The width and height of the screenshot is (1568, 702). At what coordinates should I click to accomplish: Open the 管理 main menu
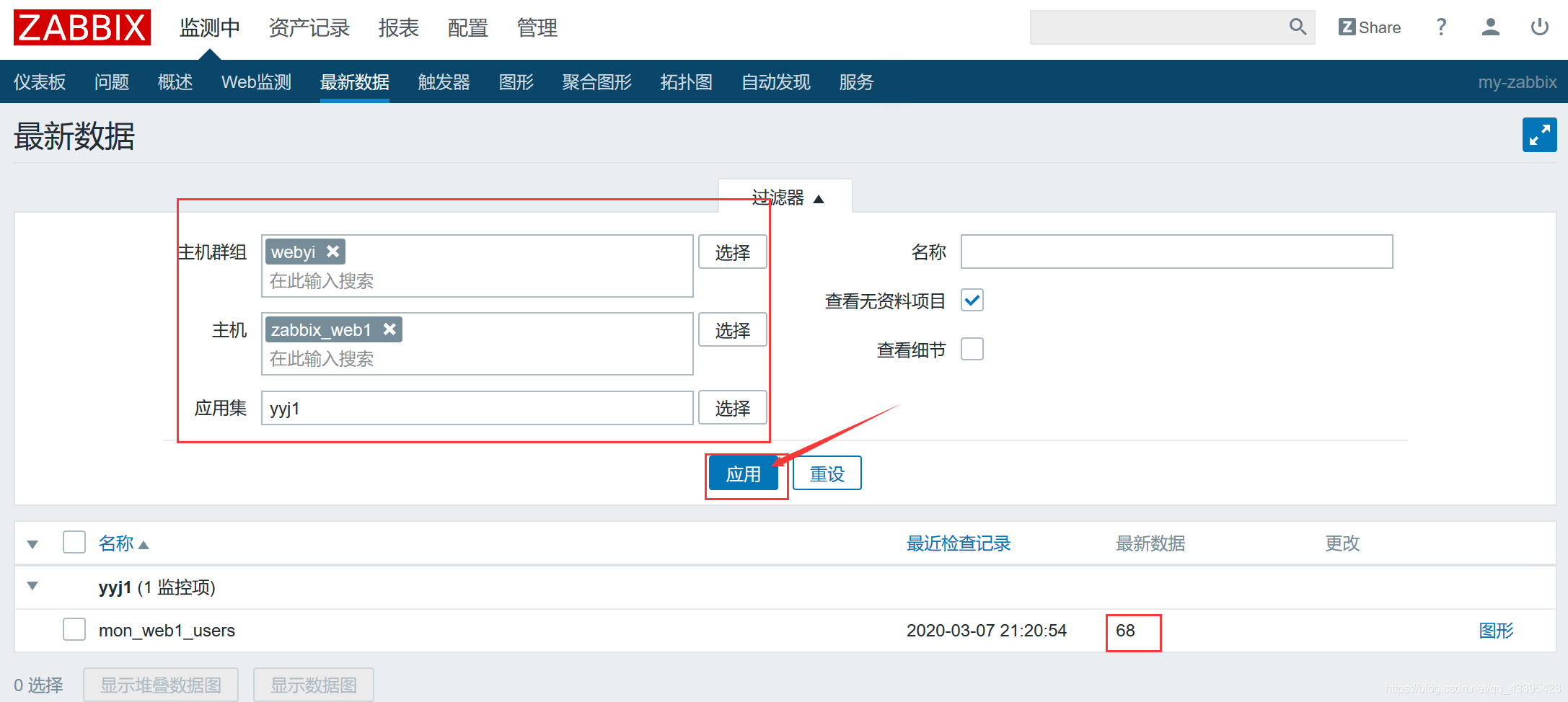pos(537,28)
